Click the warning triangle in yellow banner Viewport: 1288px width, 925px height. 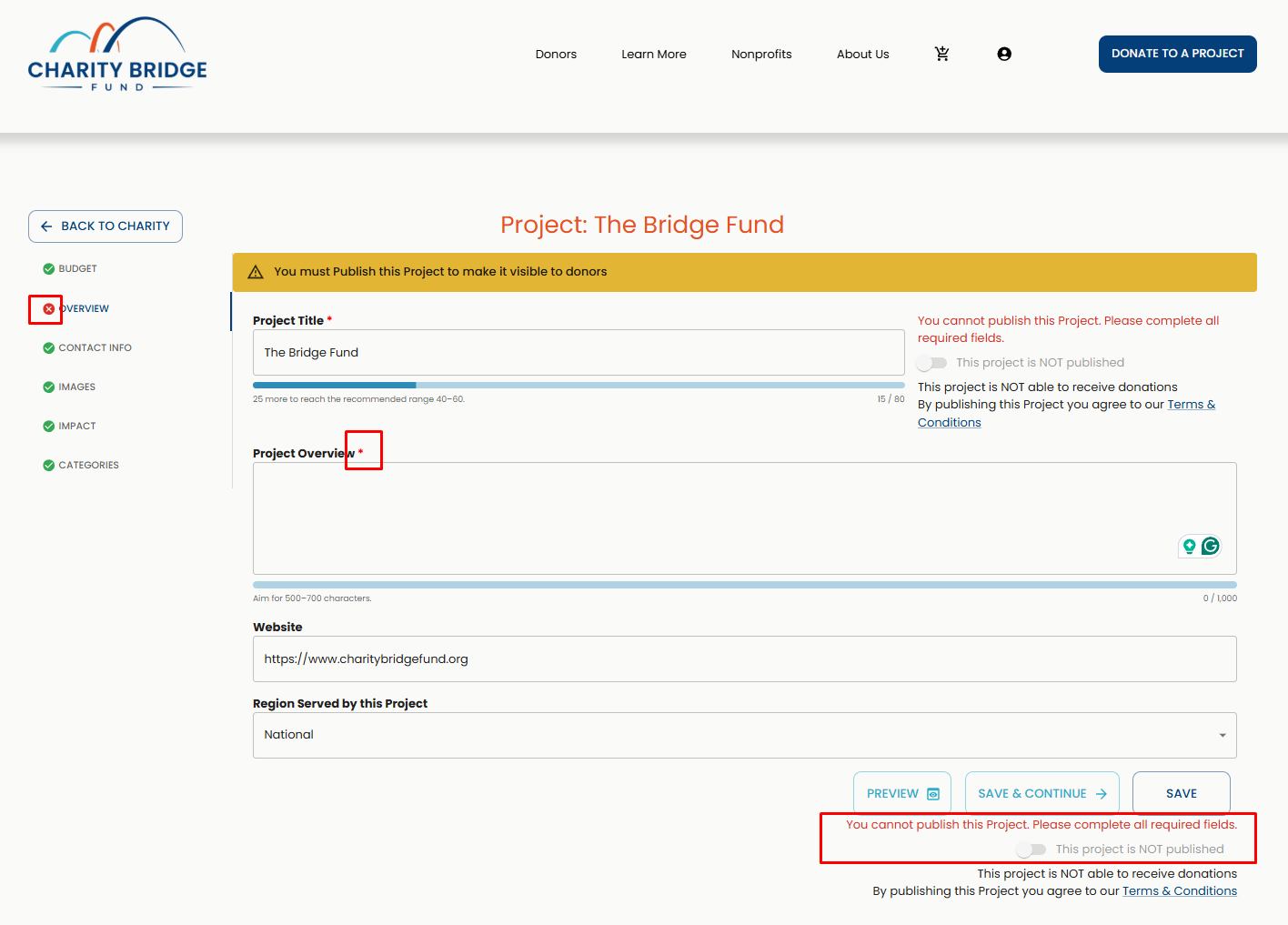(256, 272)
